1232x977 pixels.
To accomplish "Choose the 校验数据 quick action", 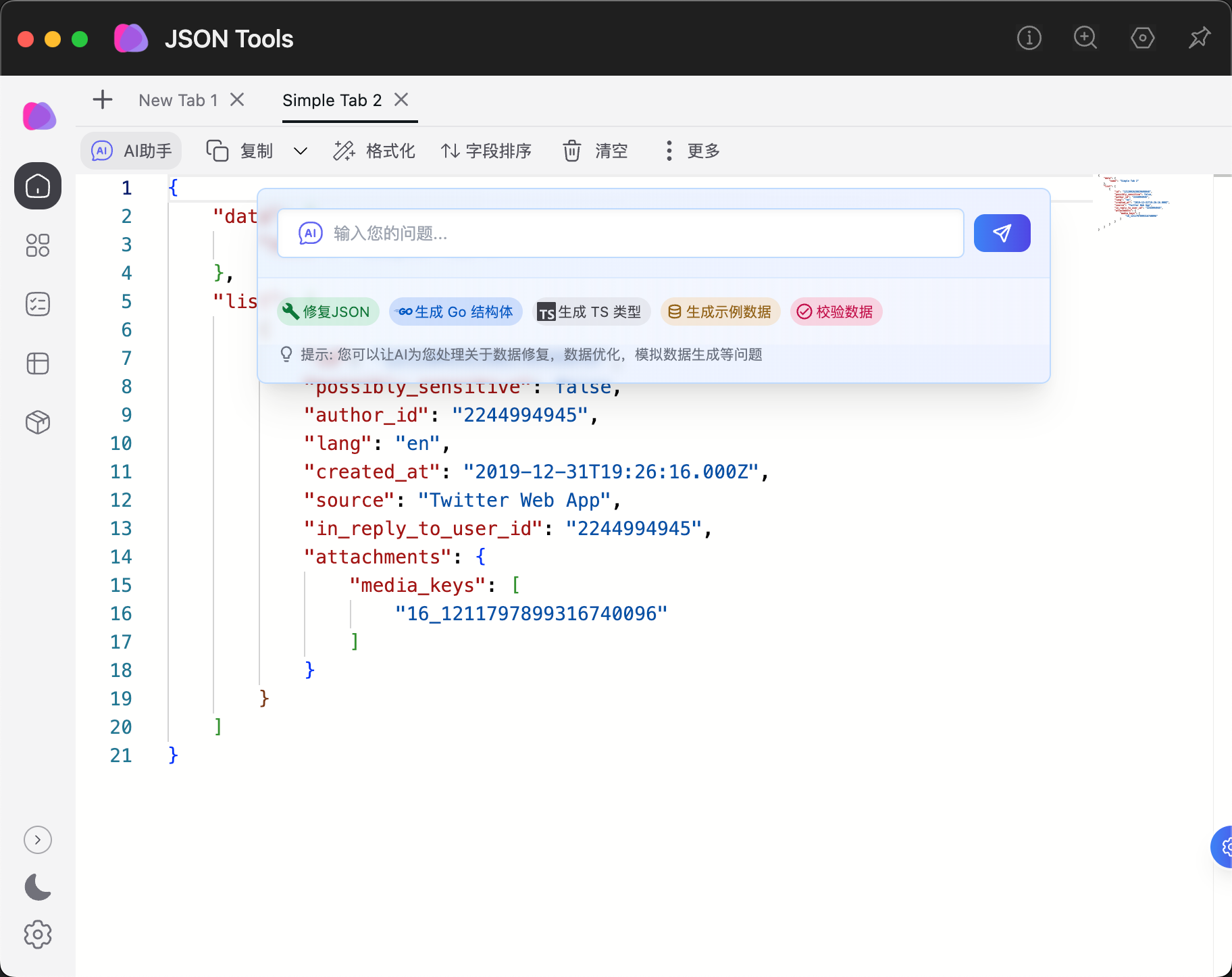I will (836, 311).
